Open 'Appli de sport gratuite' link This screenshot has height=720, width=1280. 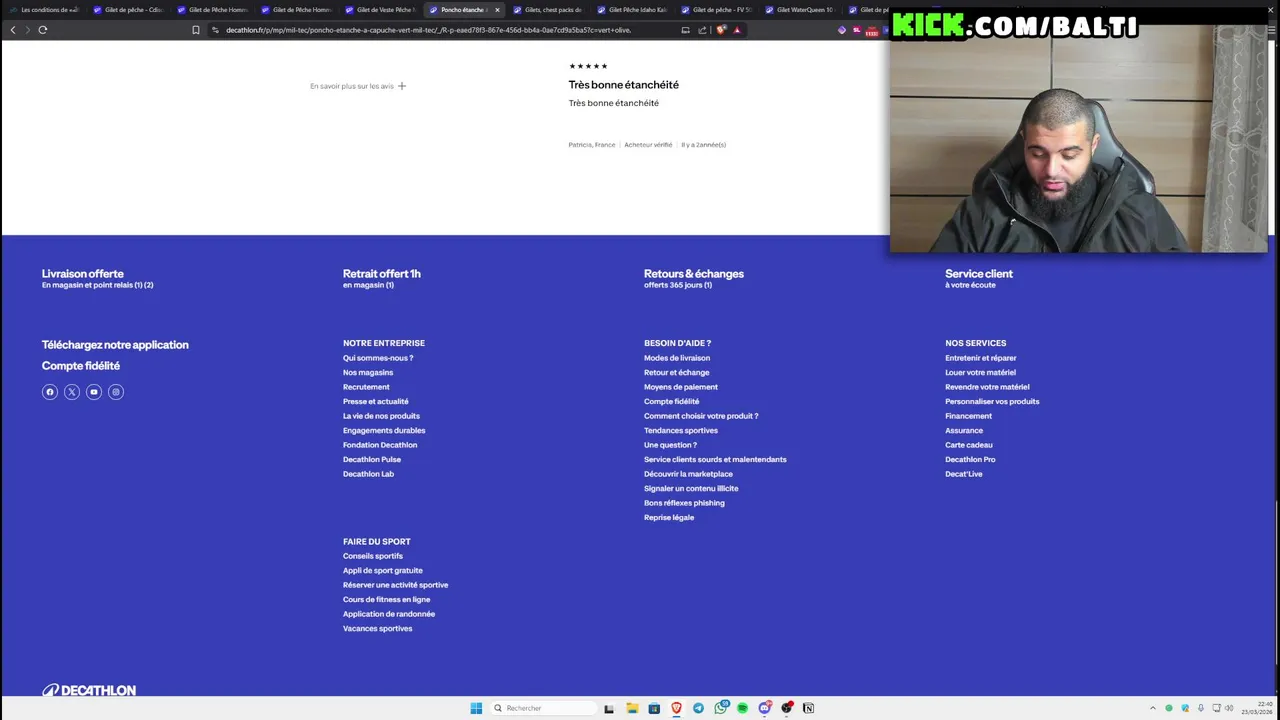[x=383, y=570]
